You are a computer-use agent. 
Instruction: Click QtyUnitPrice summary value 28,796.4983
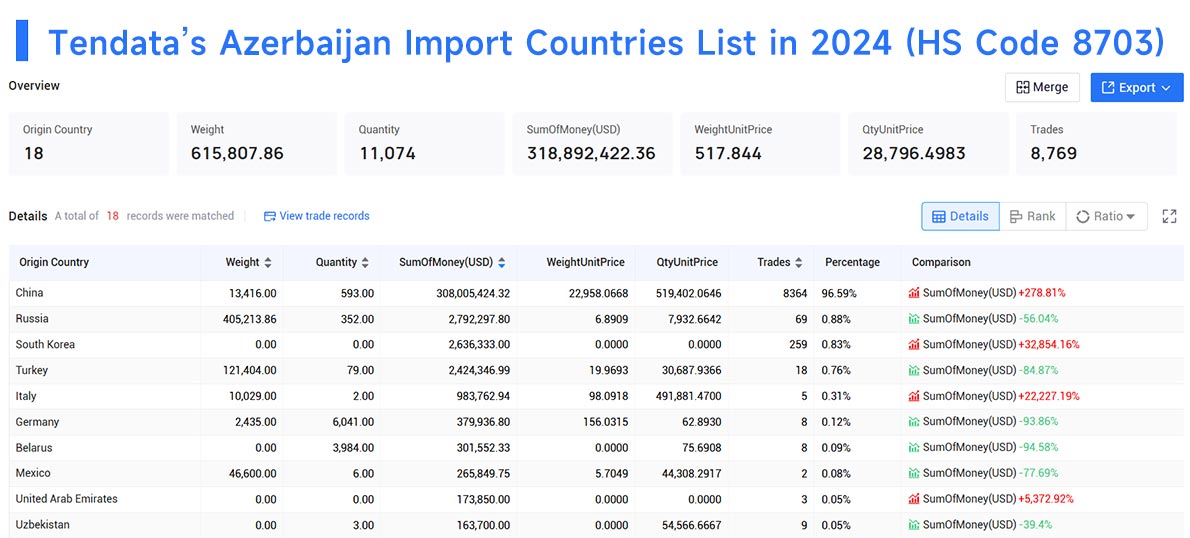(914, 154)
